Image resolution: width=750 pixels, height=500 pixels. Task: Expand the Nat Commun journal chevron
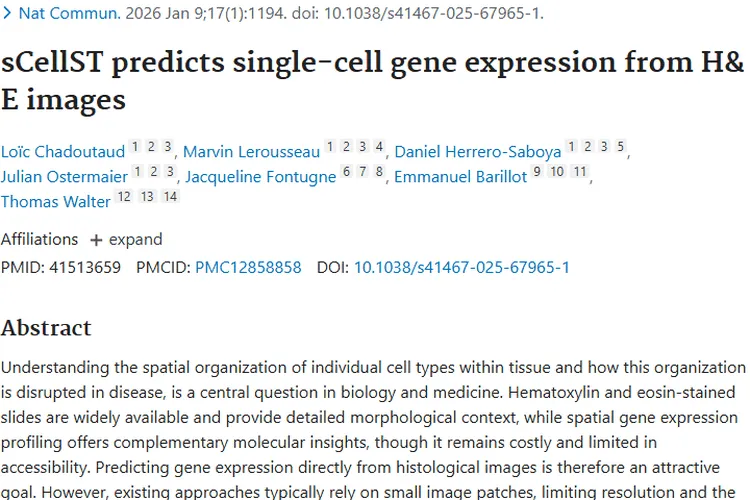[x=7, y=13]
